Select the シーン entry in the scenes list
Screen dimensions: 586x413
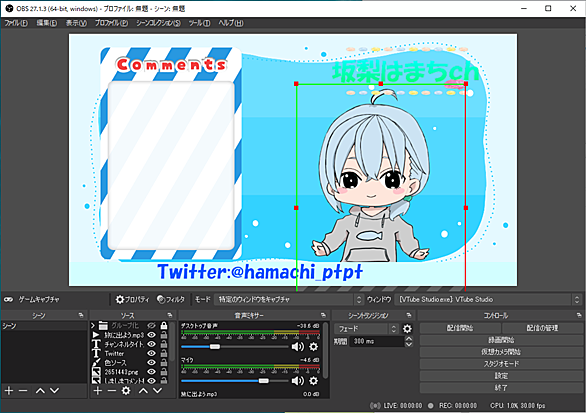coord(44,326)
